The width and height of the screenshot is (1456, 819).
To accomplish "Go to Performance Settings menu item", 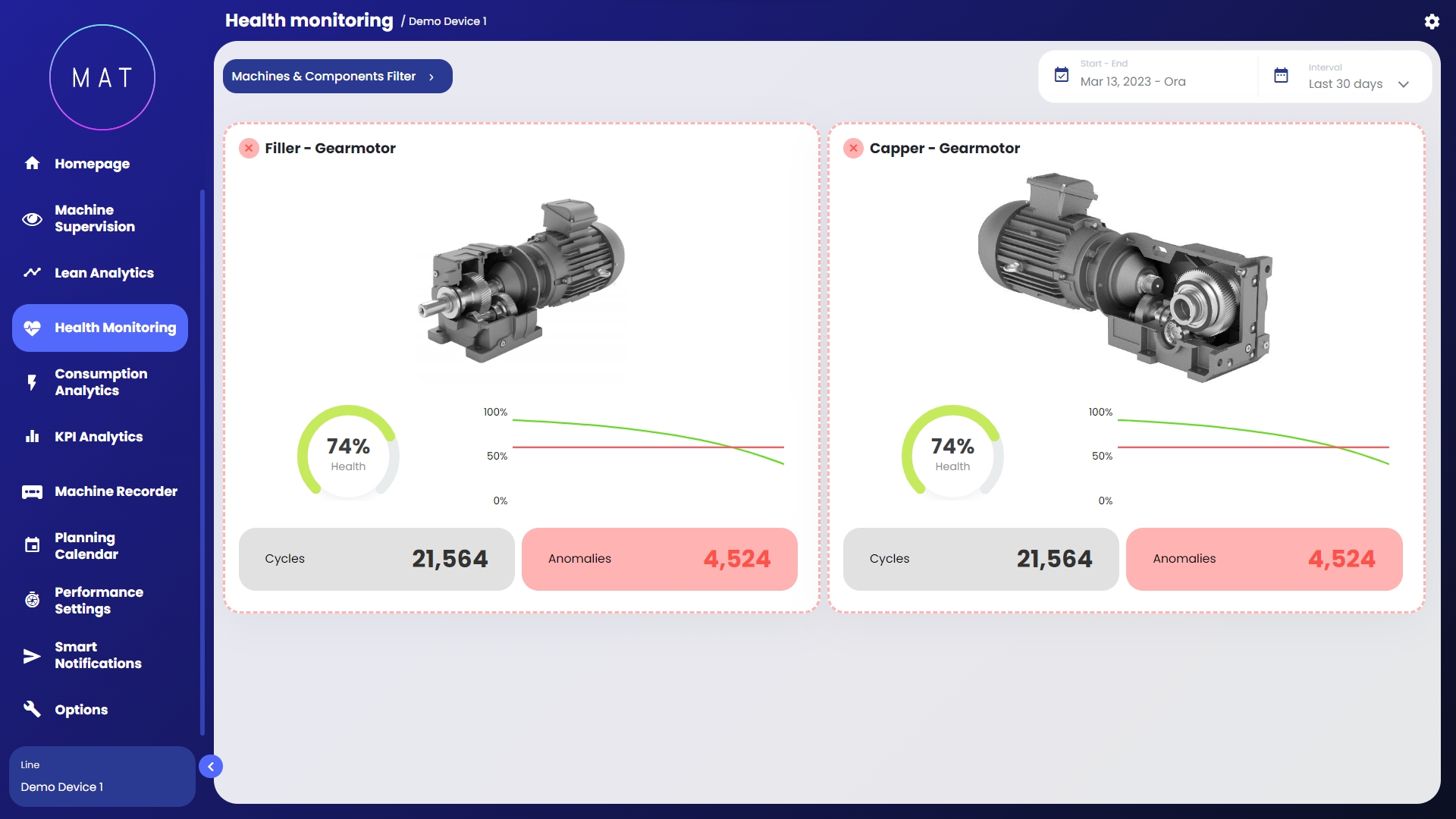I will [x=99, y=601].
